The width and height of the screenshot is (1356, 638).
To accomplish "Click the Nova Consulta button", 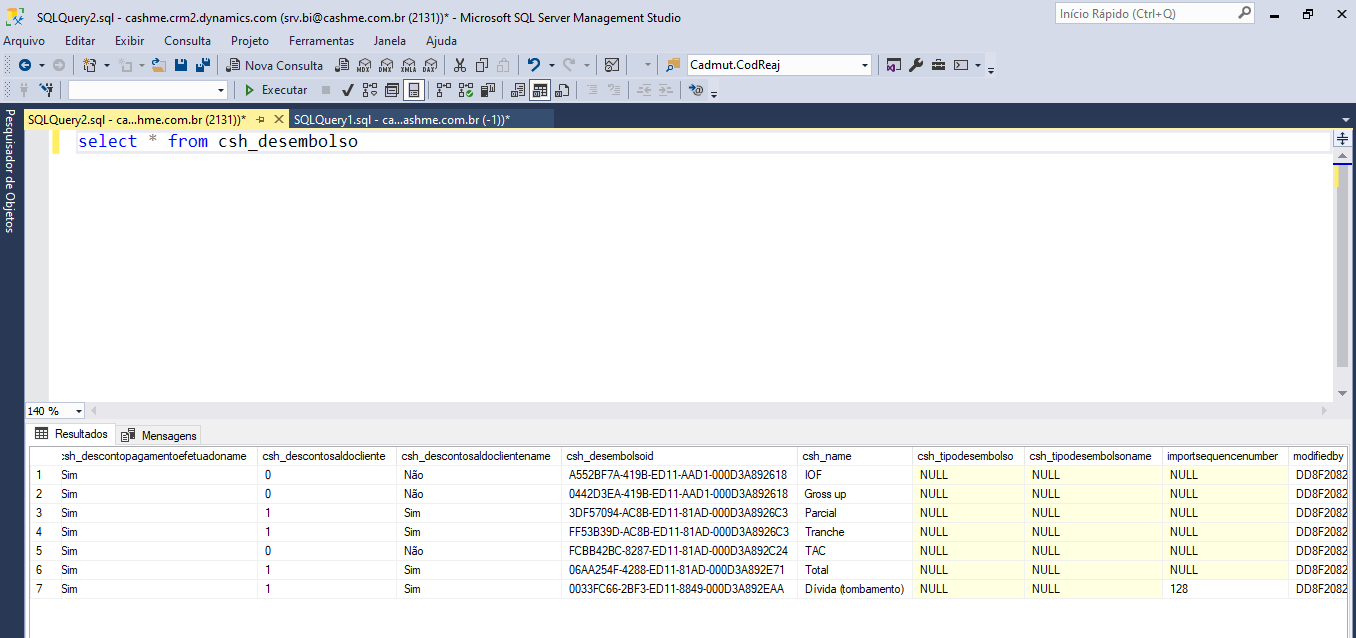I will pos(274,65).
